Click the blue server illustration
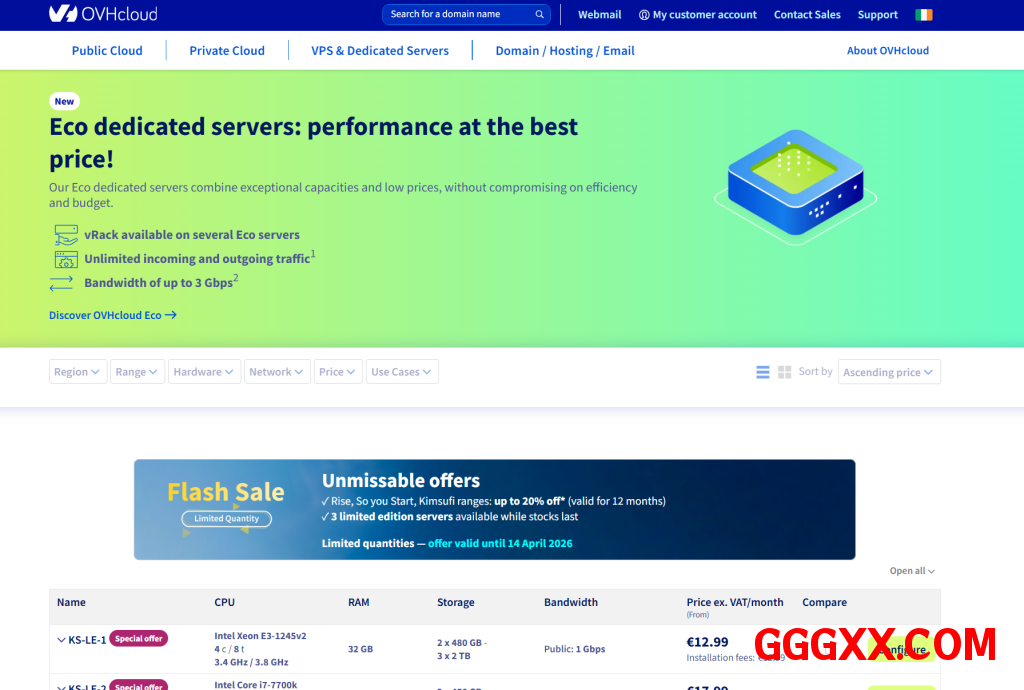 pos(795,185)
